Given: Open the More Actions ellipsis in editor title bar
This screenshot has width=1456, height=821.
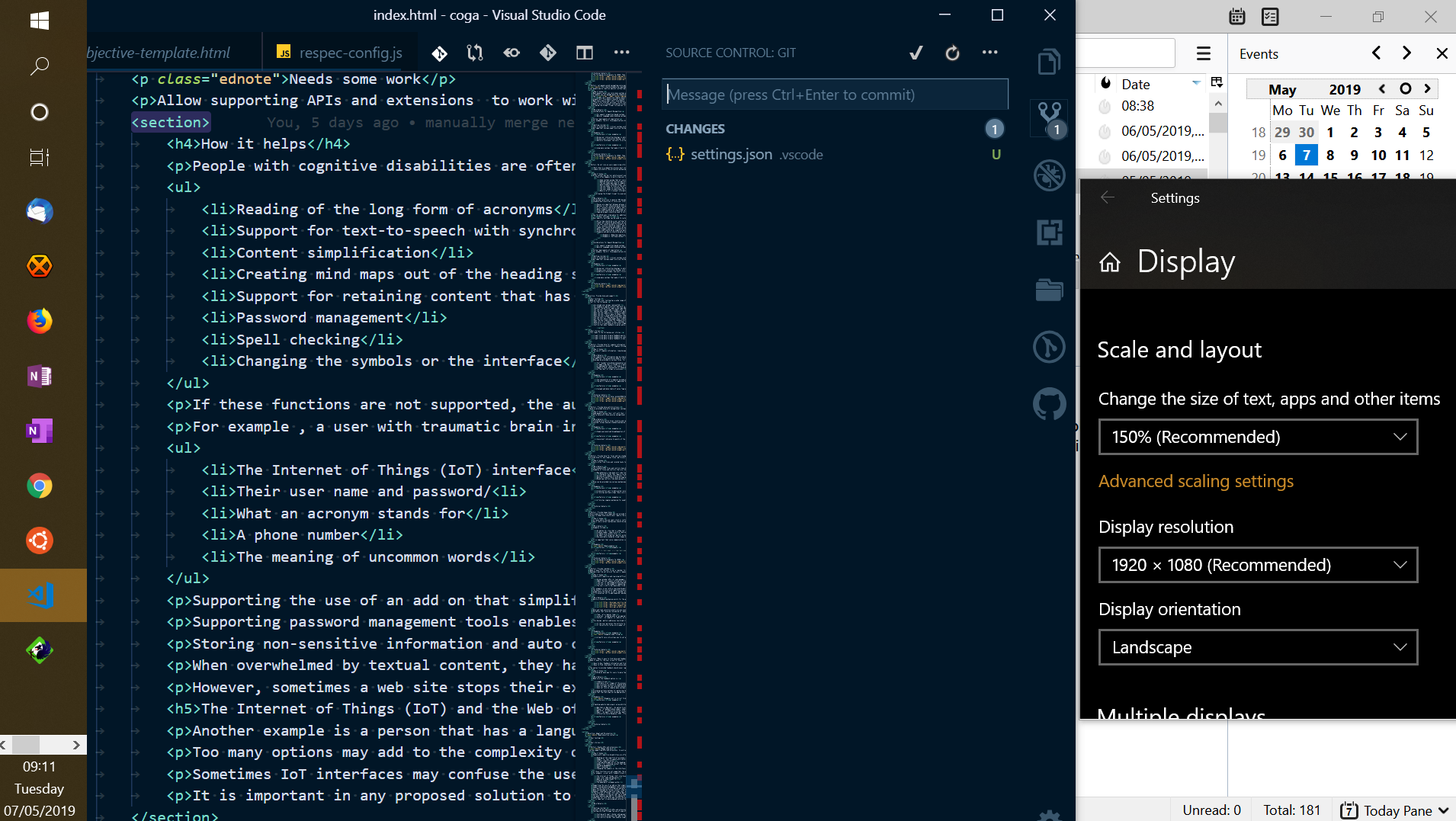Looking at the screenshot, I should coord(622,53).
